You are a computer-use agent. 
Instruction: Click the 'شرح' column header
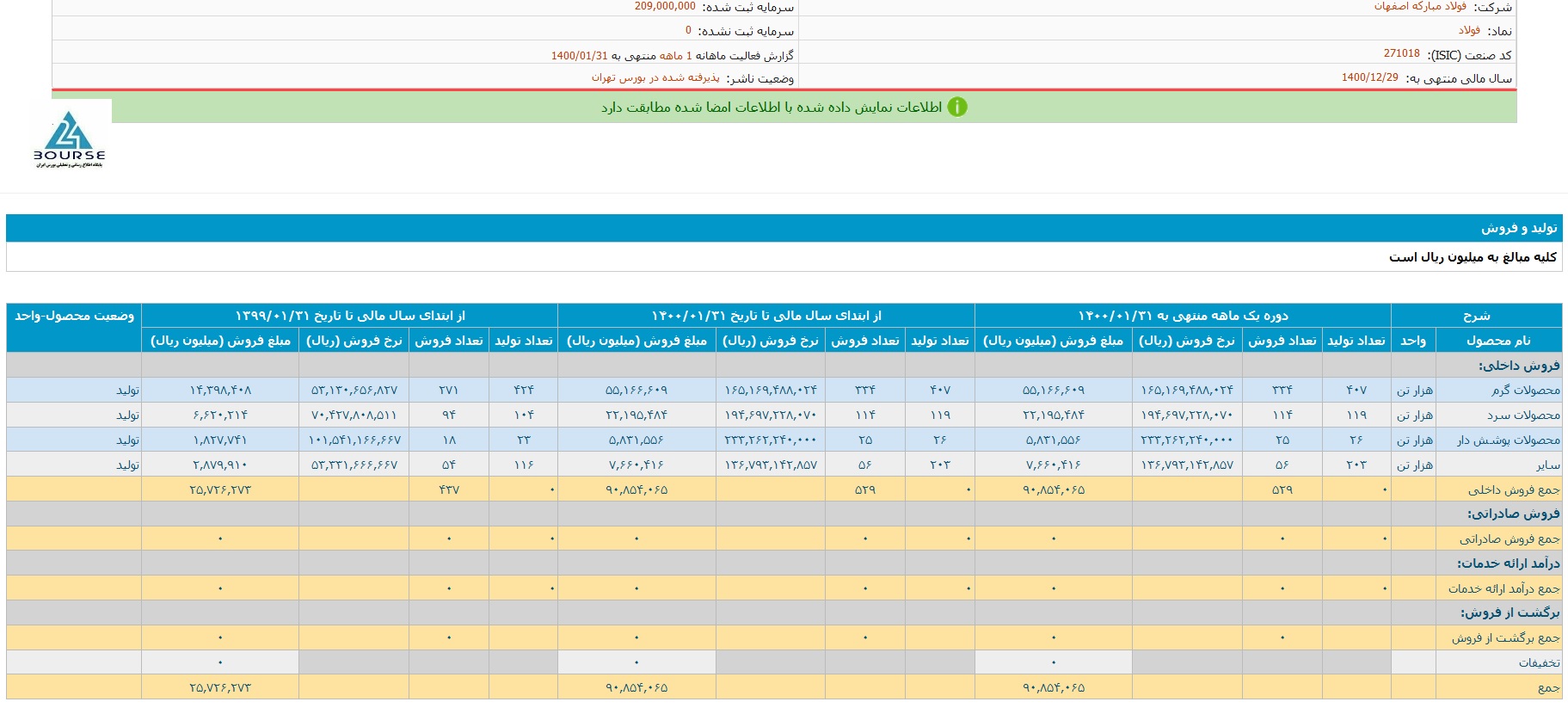[1476, 316]
